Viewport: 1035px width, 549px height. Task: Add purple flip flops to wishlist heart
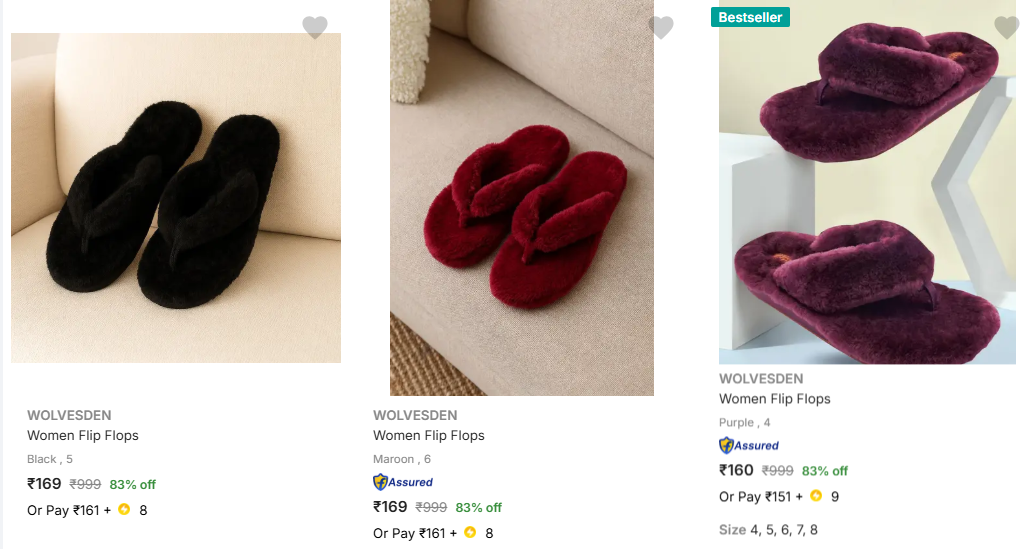(x=1007, y=27)
